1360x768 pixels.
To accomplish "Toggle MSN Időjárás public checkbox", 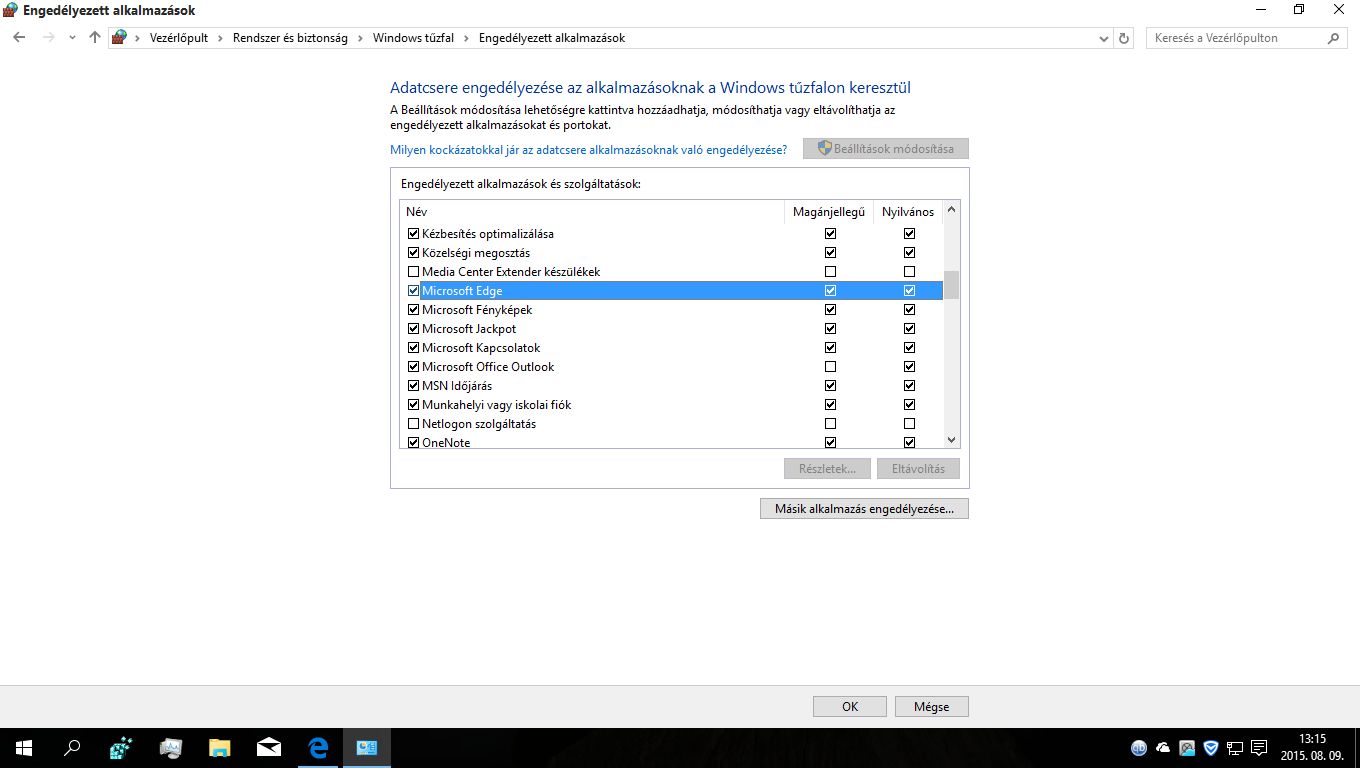I will point(909,386).
